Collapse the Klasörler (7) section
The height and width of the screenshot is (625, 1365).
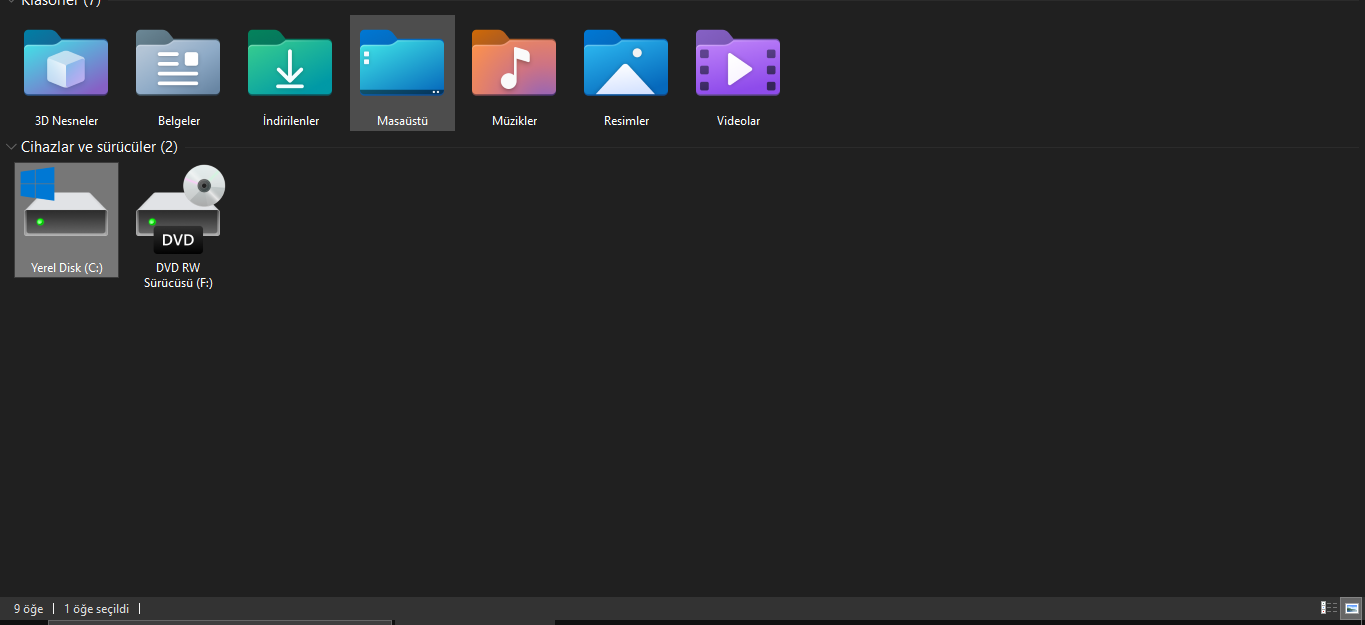coord(10,2)
